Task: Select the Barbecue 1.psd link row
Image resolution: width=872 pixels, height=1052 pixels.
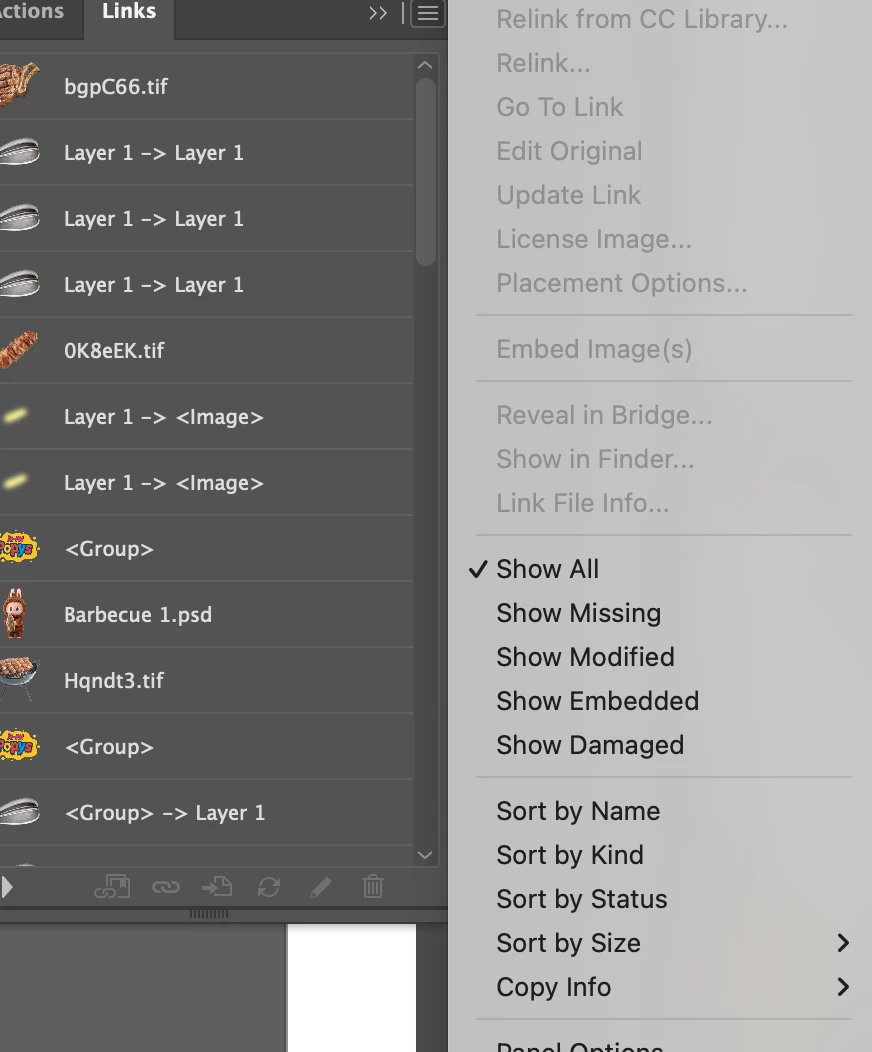Action: pos(206,615)
